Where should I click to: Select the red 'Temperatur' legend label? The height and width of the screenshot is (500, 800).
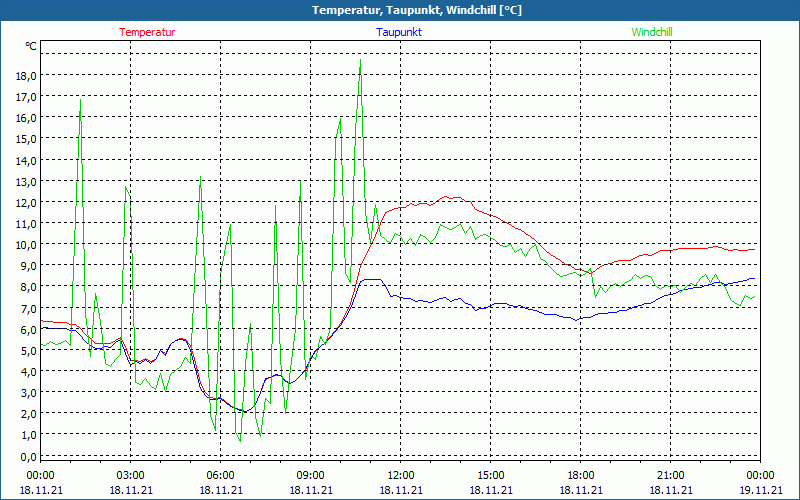147,32
